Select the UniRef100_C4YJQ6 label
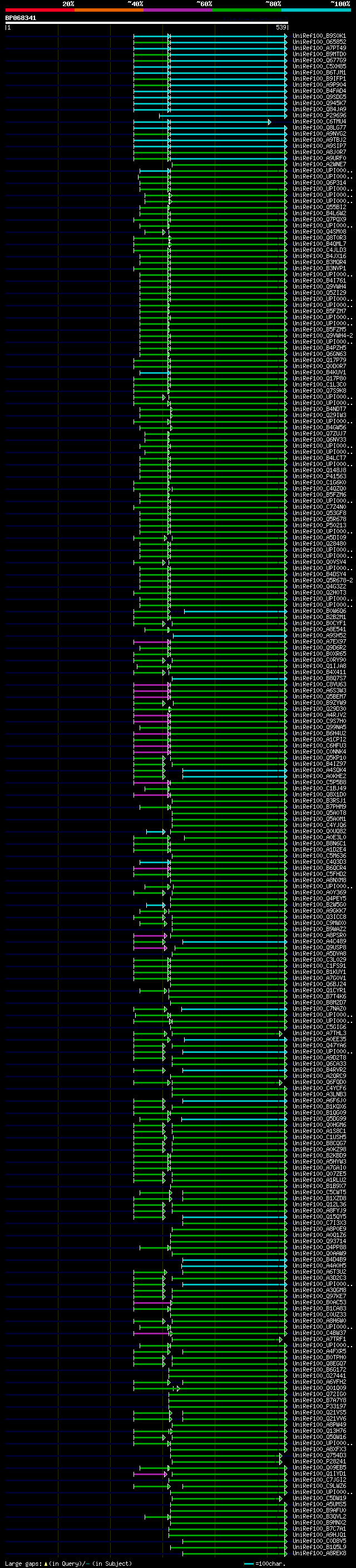The image size is (356, 1568). coord(319,825)
